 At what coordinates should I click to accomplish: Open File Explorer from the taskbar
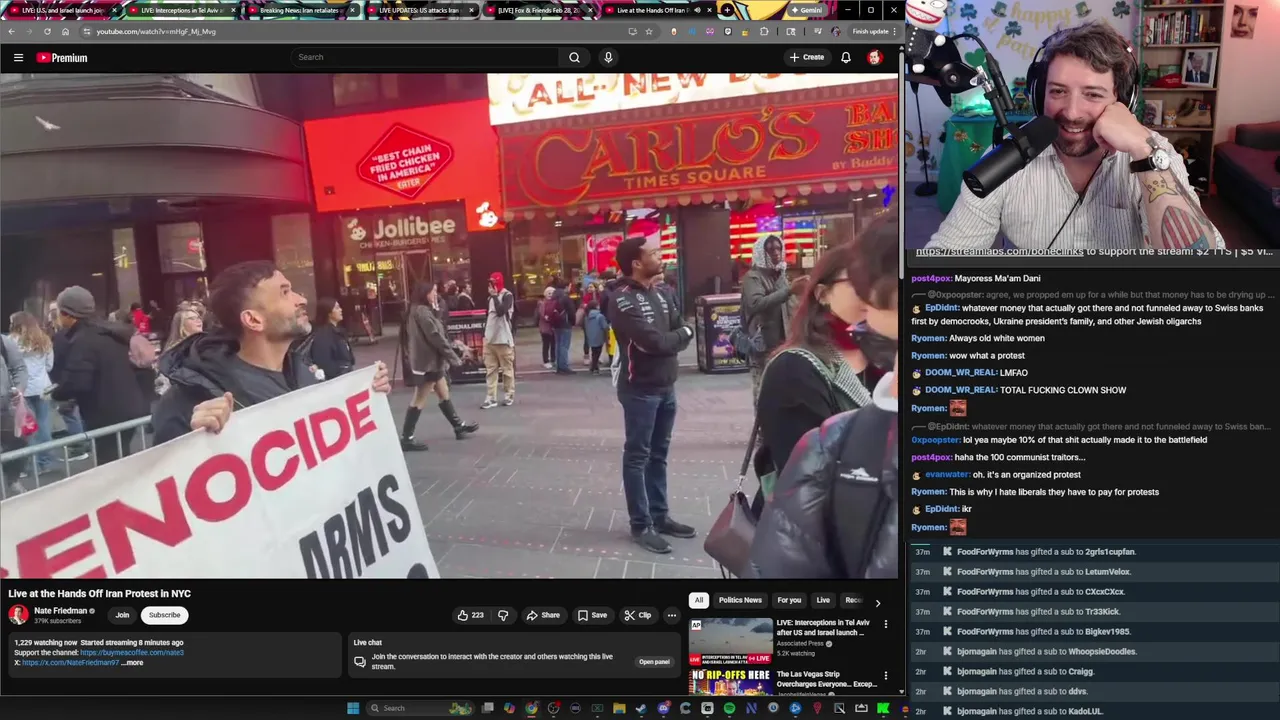[x=619, y=708]
